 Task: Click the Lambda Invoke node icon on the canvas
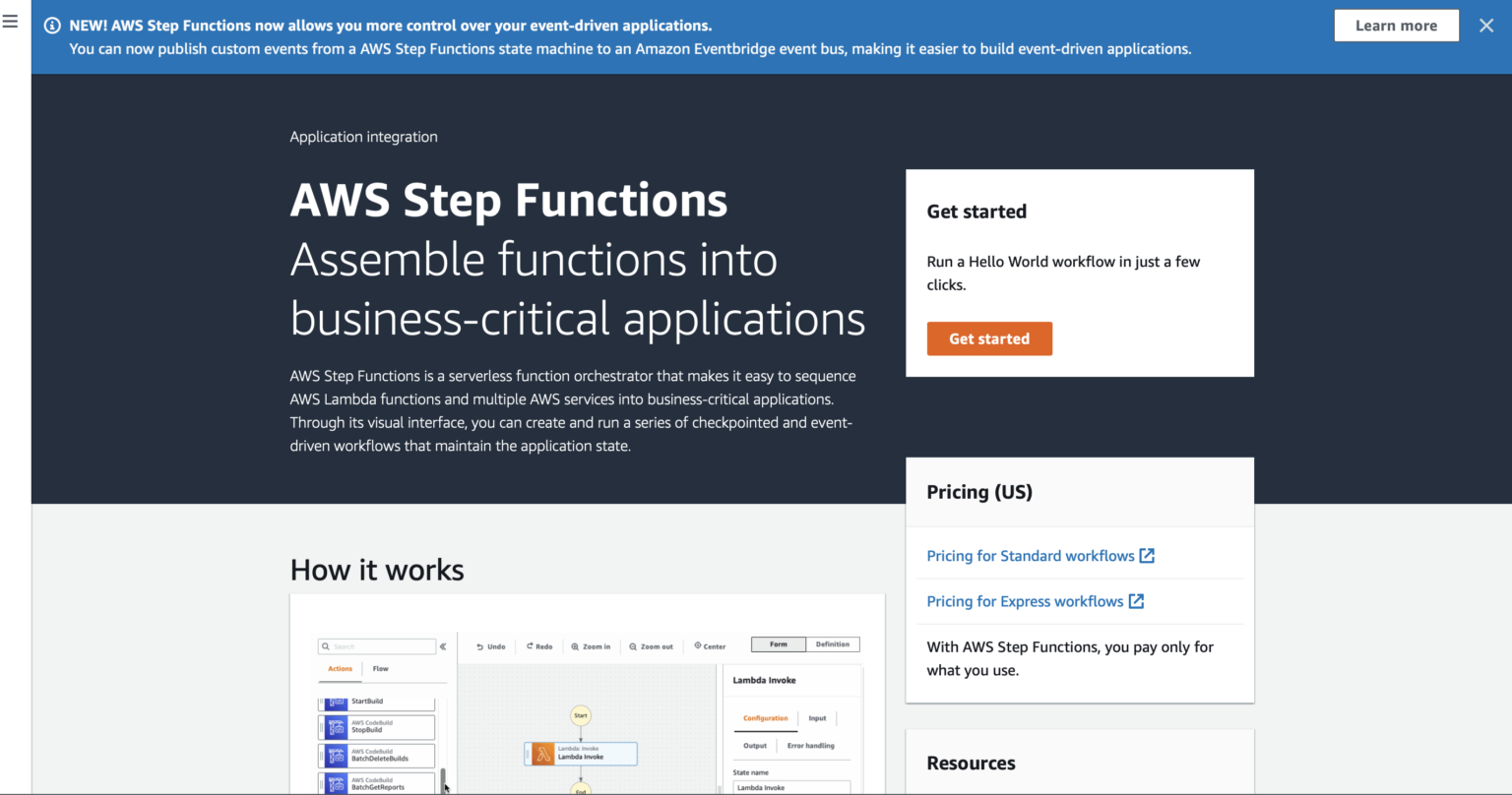coord(543,753)
